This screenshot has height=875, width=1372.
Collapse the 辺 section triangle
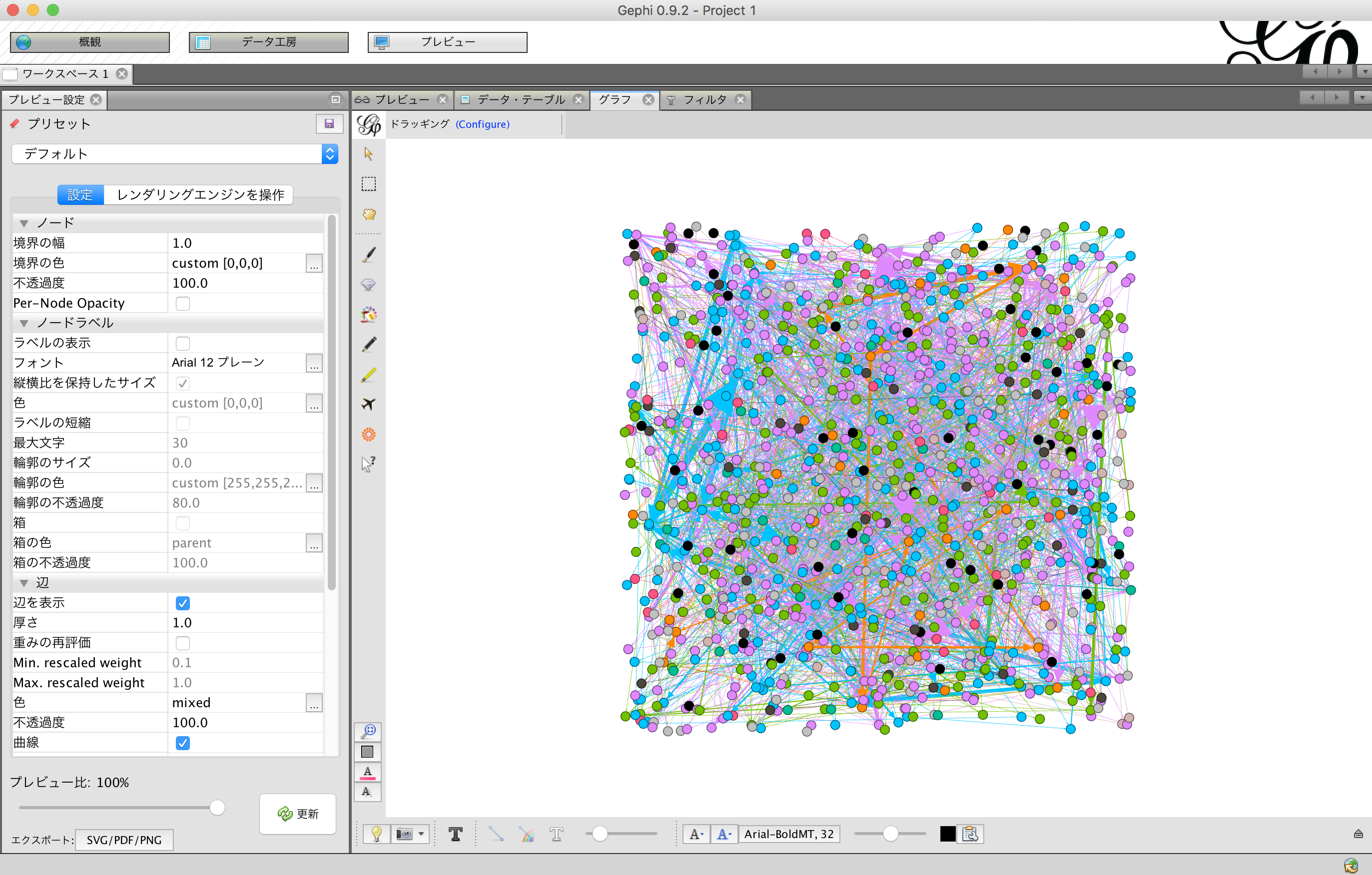(x=24, y=583)
